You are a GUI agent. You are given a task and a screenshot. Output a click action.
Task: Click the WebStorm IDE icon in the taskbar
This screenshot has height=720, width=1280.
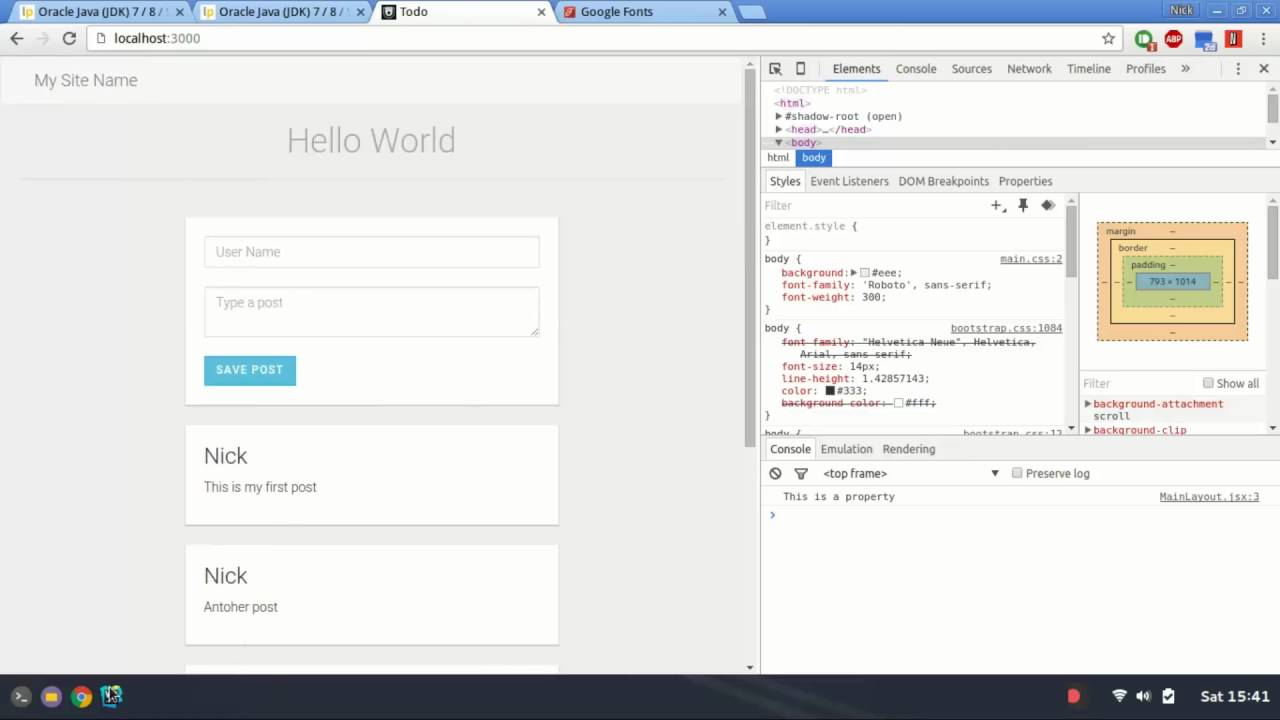pos(111,696)
